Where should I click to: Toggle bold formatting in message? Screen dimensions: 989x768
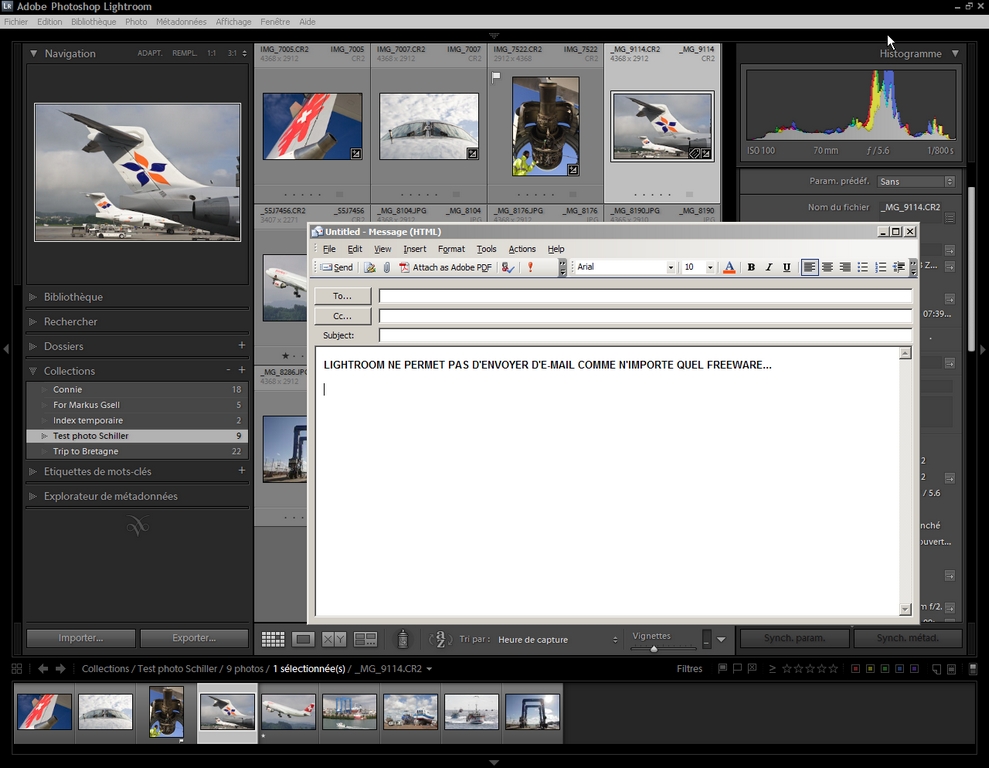pyautogui.click(x=751, y=267)
